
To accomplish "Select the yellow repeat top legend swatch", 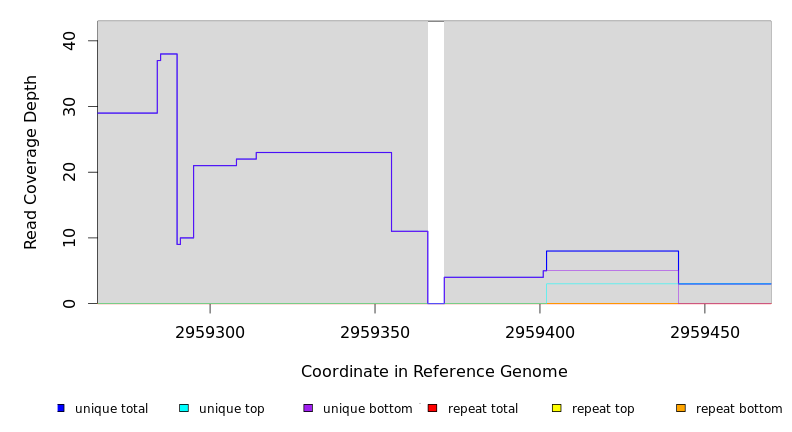I will tap(556, 408).
